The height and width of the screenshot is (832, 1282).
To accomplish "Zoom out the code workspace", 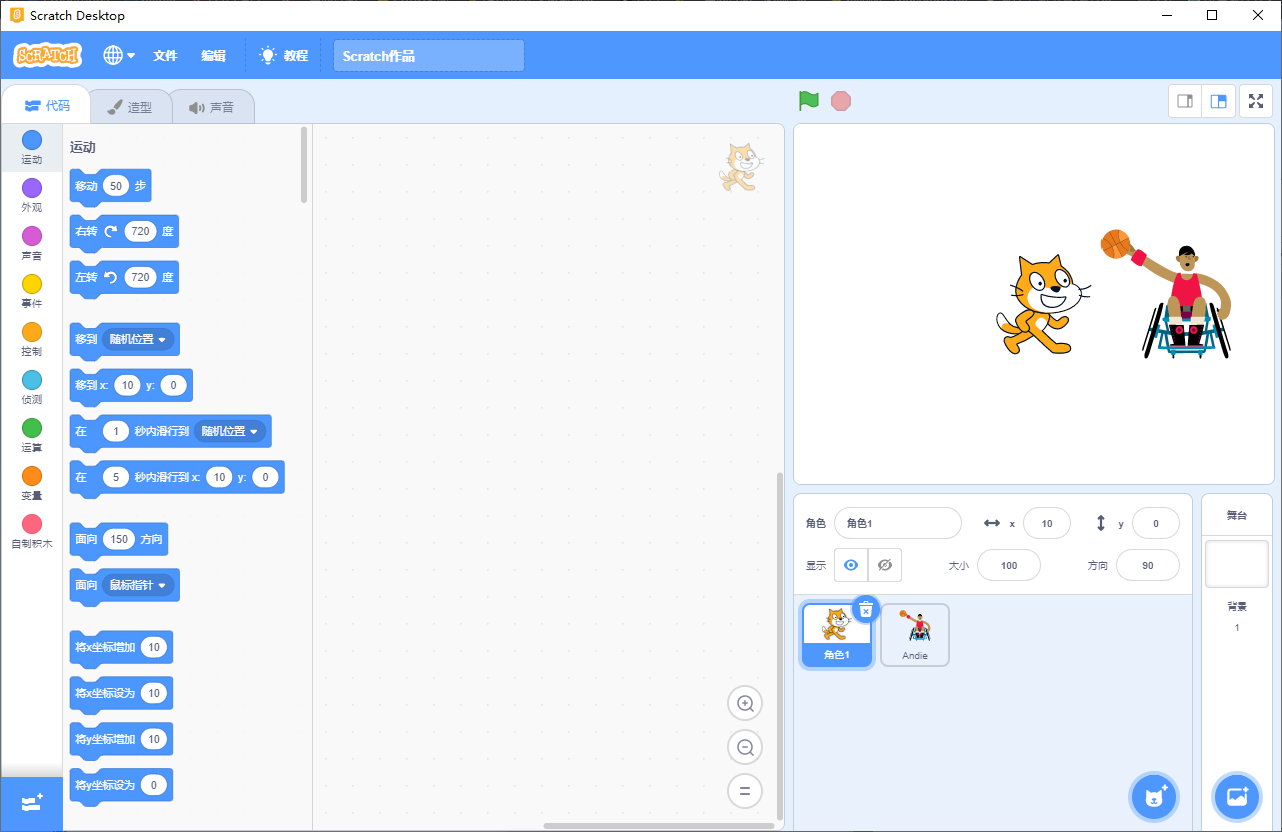I will (745, 747).
